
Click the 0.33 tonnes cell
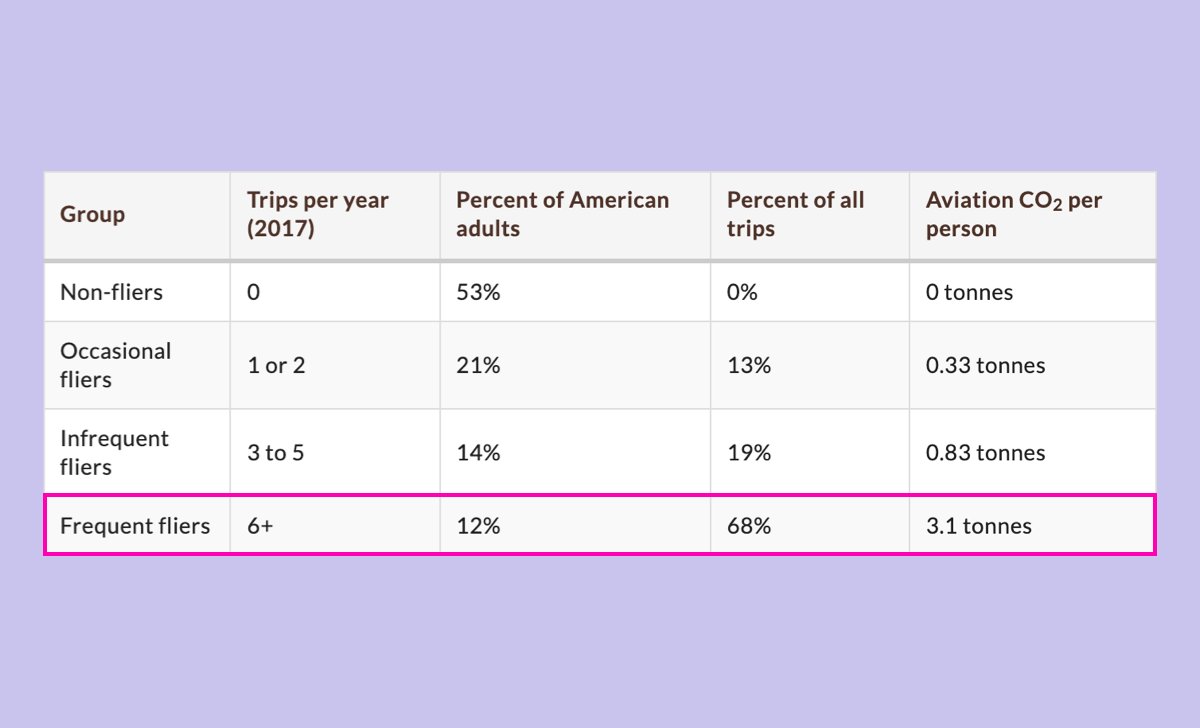985,365
